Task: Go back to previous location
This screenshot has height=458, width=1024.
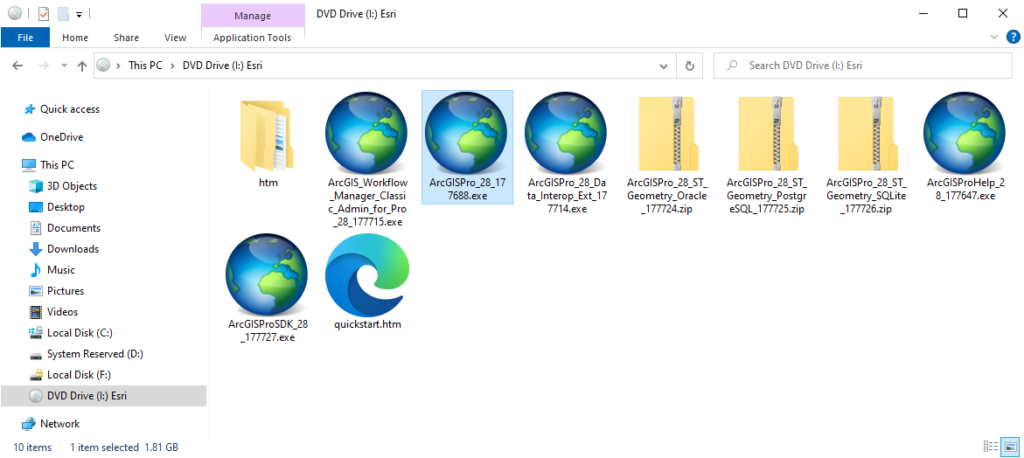Action: (18, 66)
